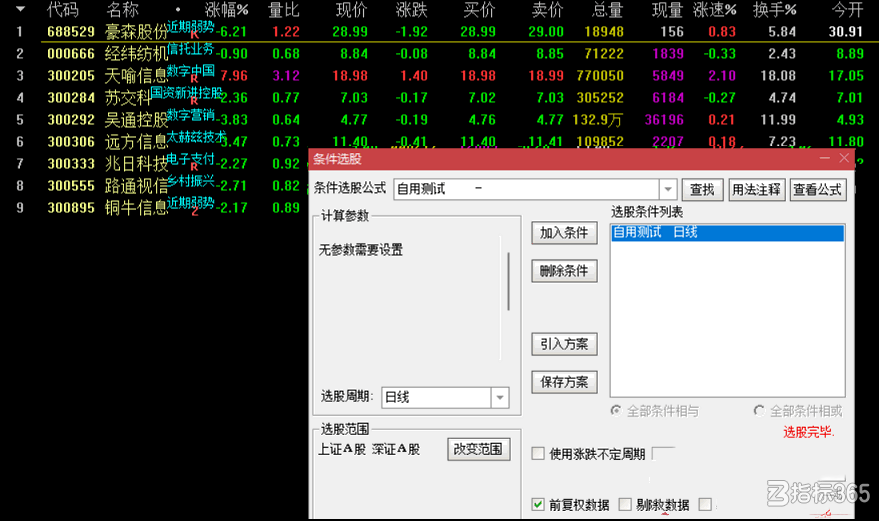Enable 使用涨跌不定周期 checkbox
The height and width of the screenshot is (521, 879).
(538, 453)
